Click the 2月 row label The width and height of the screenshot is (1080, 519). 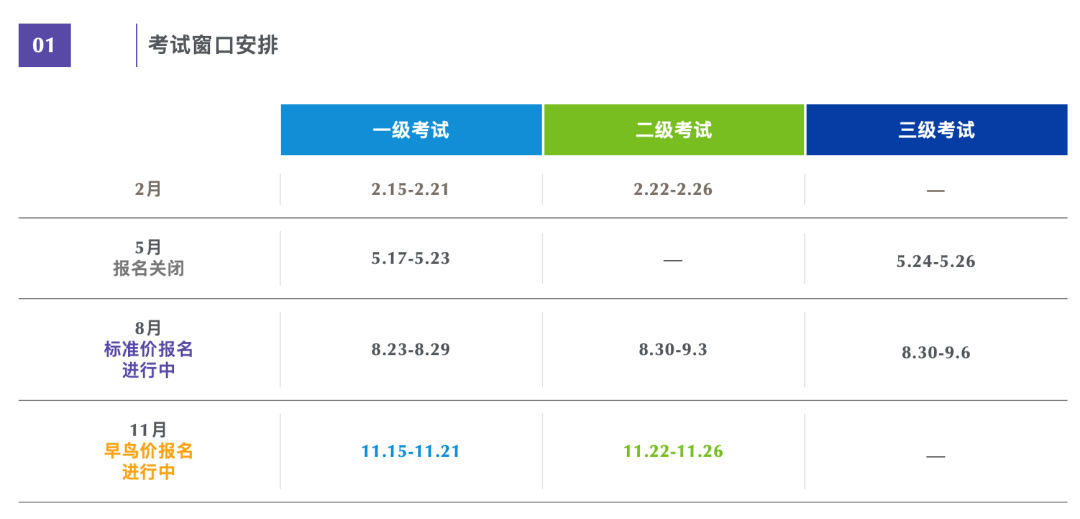pos(148,189)
